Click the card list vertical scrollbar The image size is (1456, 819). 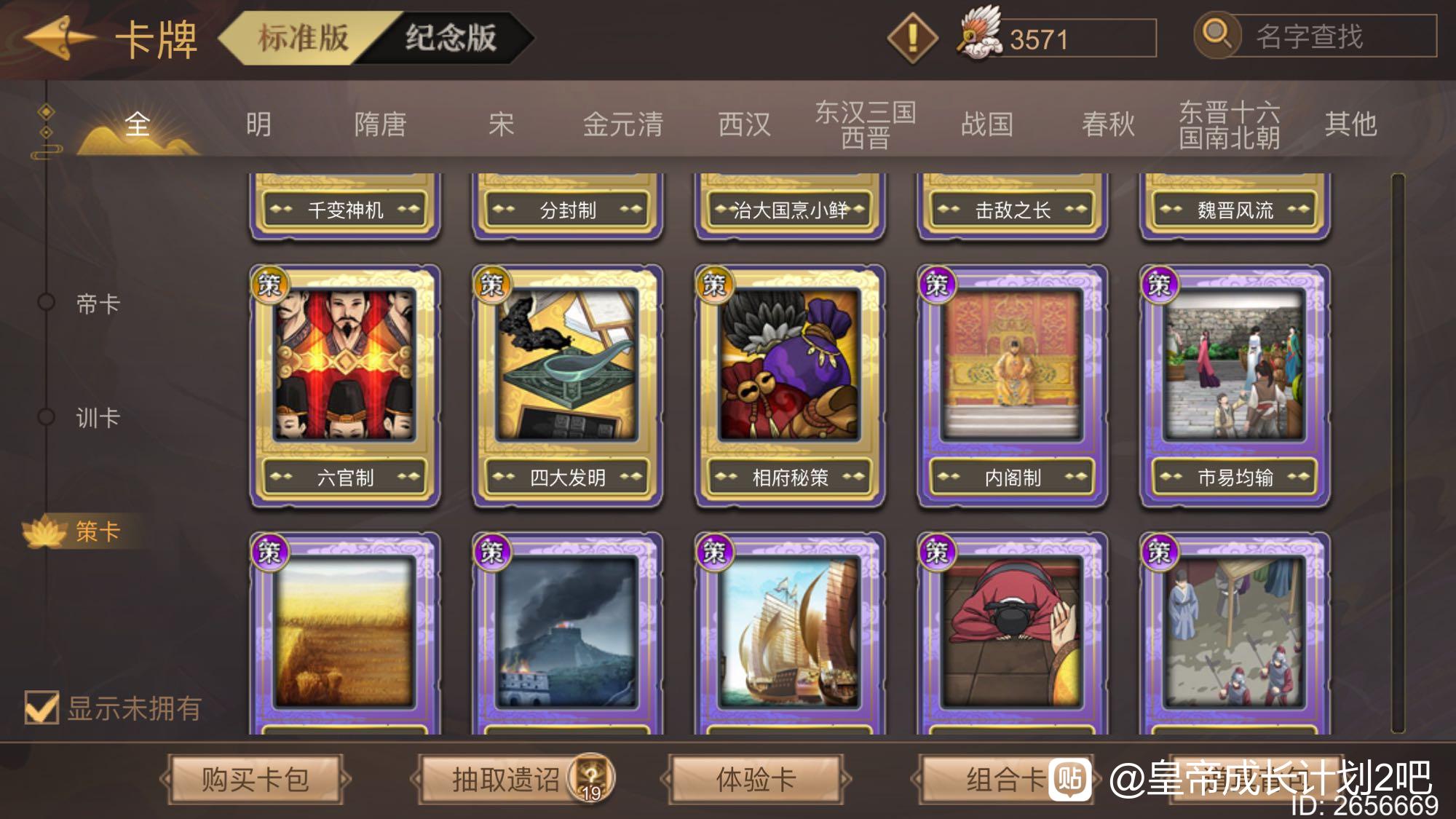point(1398,453)
